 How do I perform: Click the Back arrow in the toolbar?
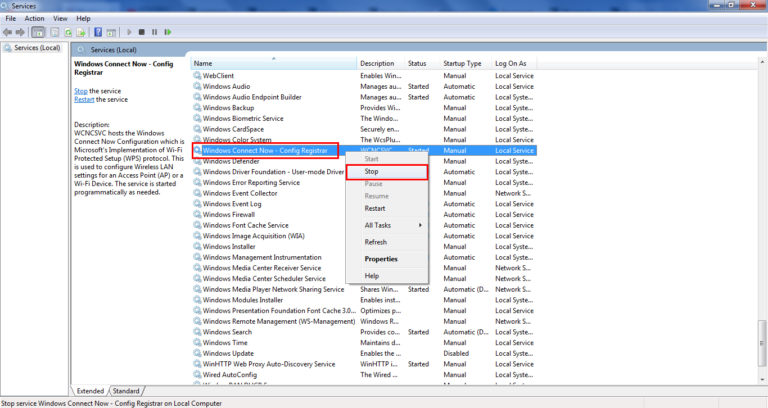pyautogui.click(x=8, y=32)
